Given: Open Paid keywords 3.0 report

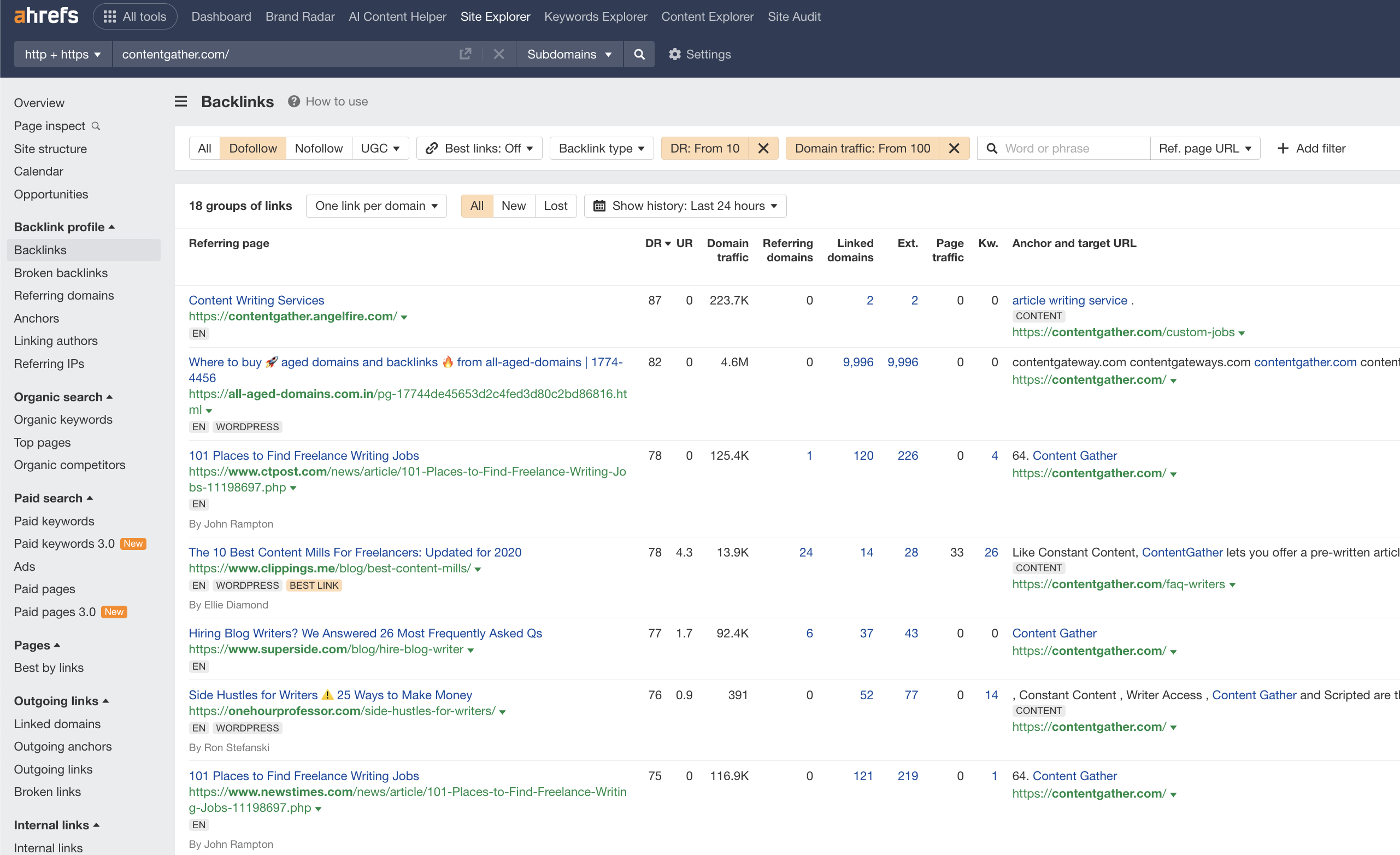Looking at the screenshot, I should click(64, 543).
